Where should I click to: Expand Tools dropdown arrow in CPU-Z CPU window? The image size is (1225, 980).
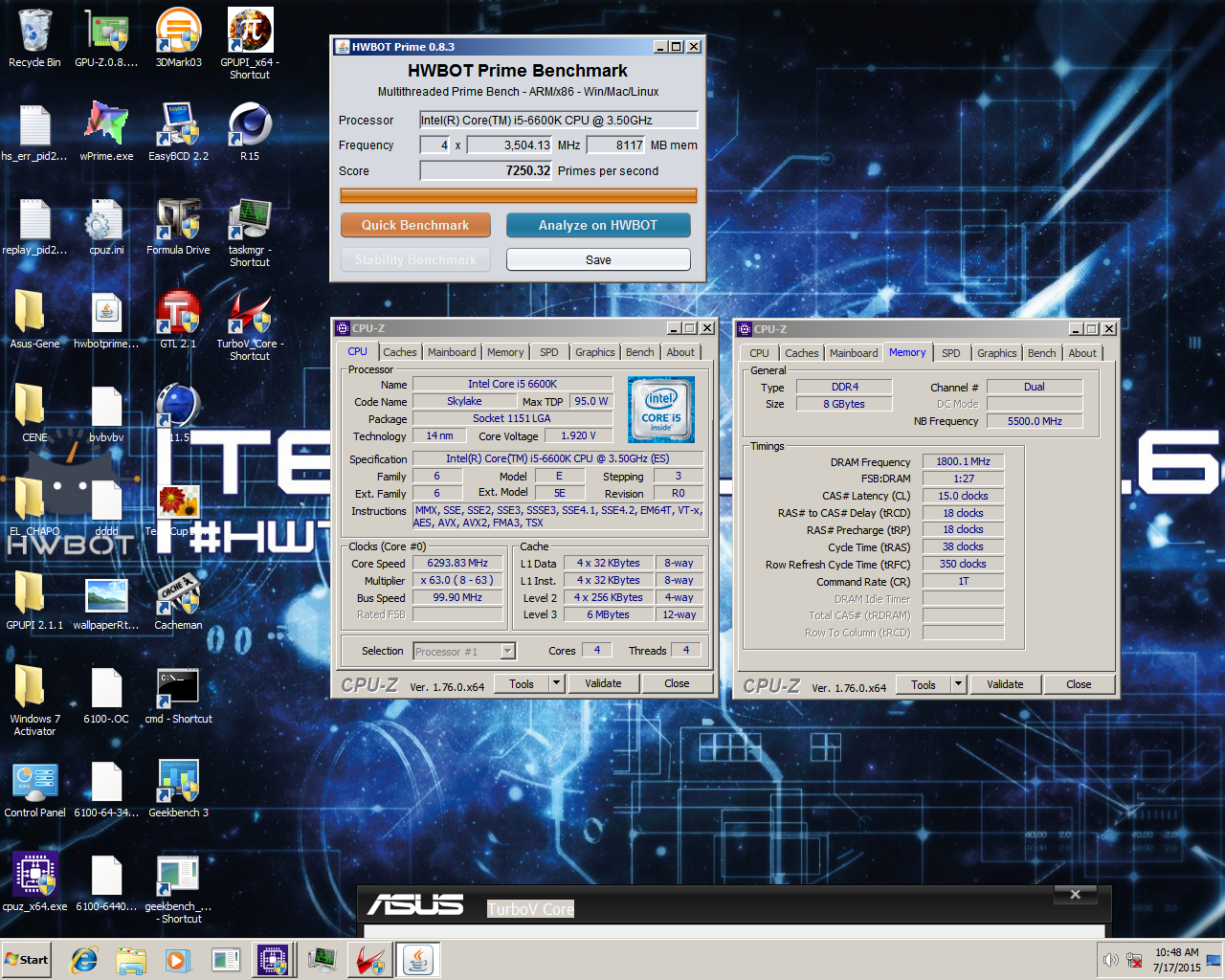[557, 683]
